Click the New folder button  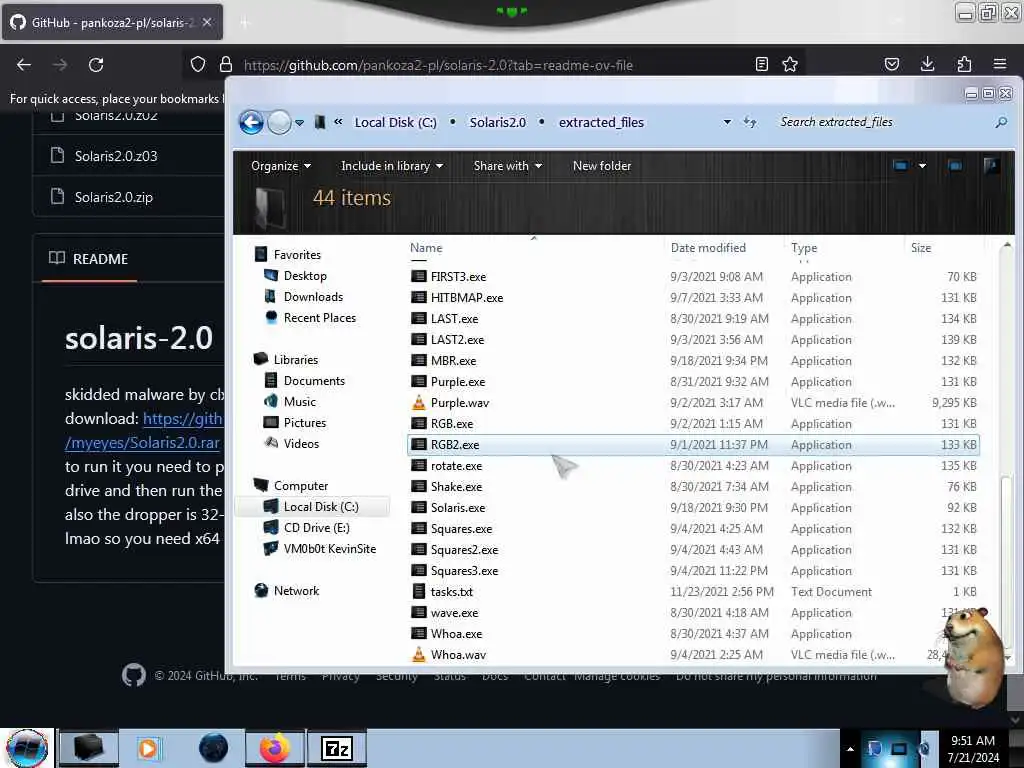[x=601, y=166]
